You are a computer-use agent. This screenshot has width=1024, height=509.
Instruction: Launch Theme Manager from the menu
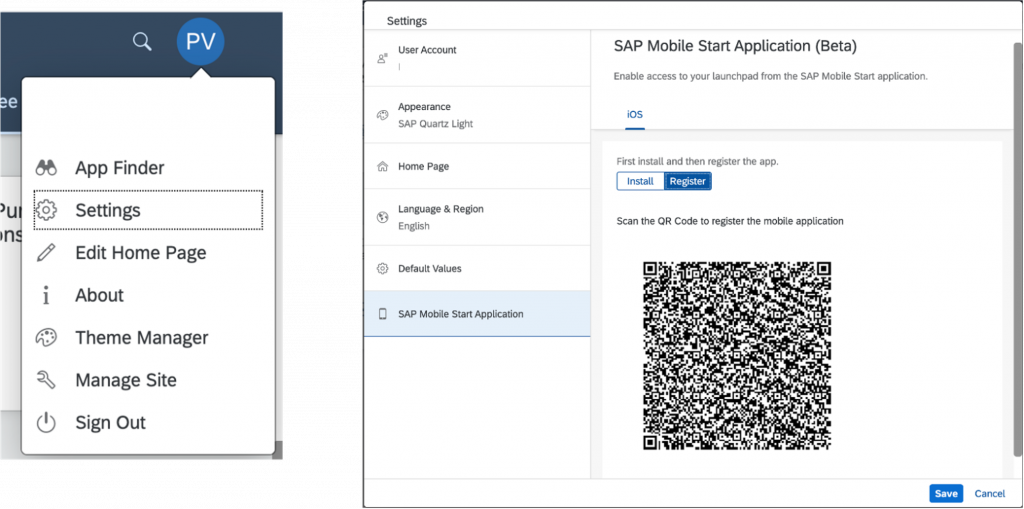point(148,338)
